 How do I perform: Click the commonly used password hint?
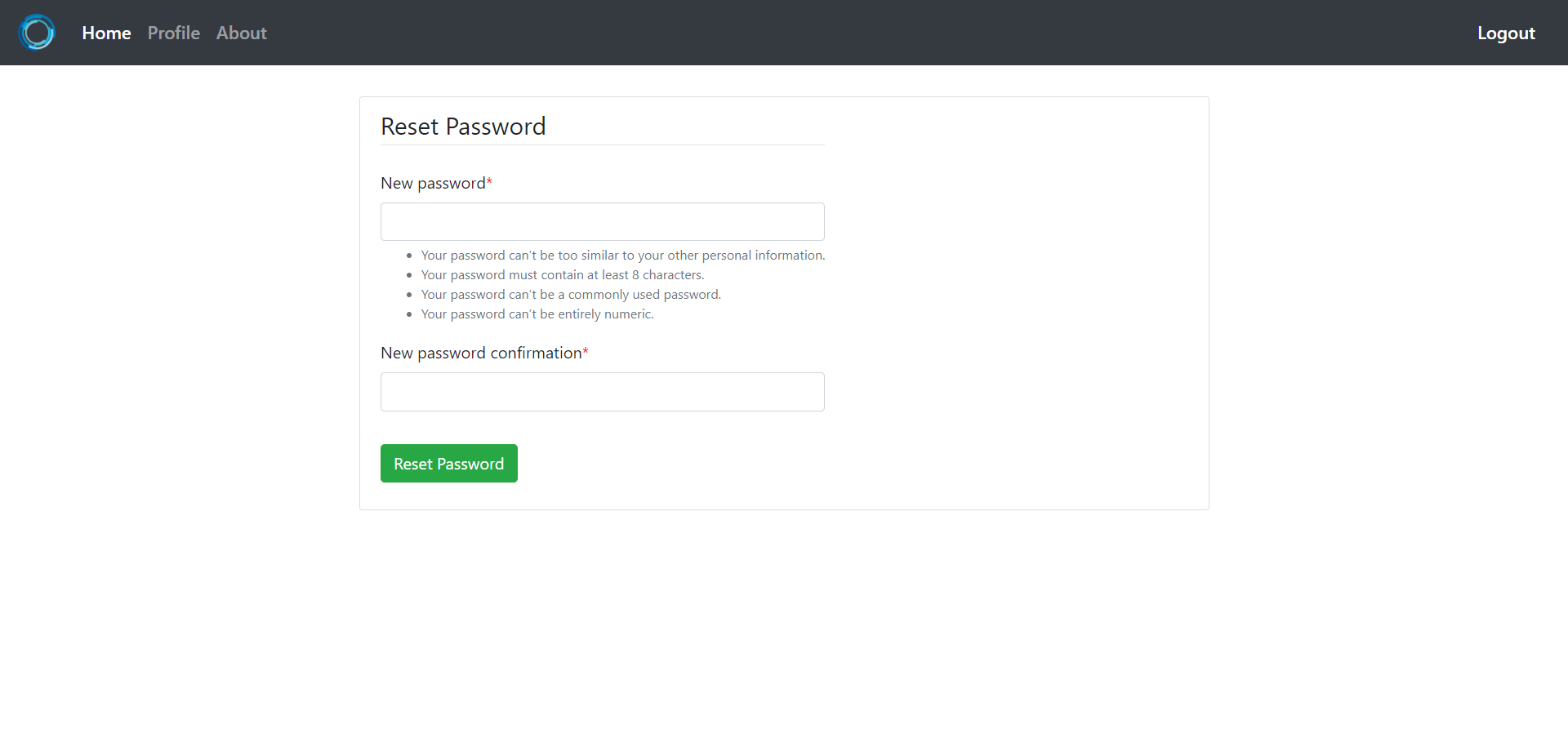coord(571,295)
